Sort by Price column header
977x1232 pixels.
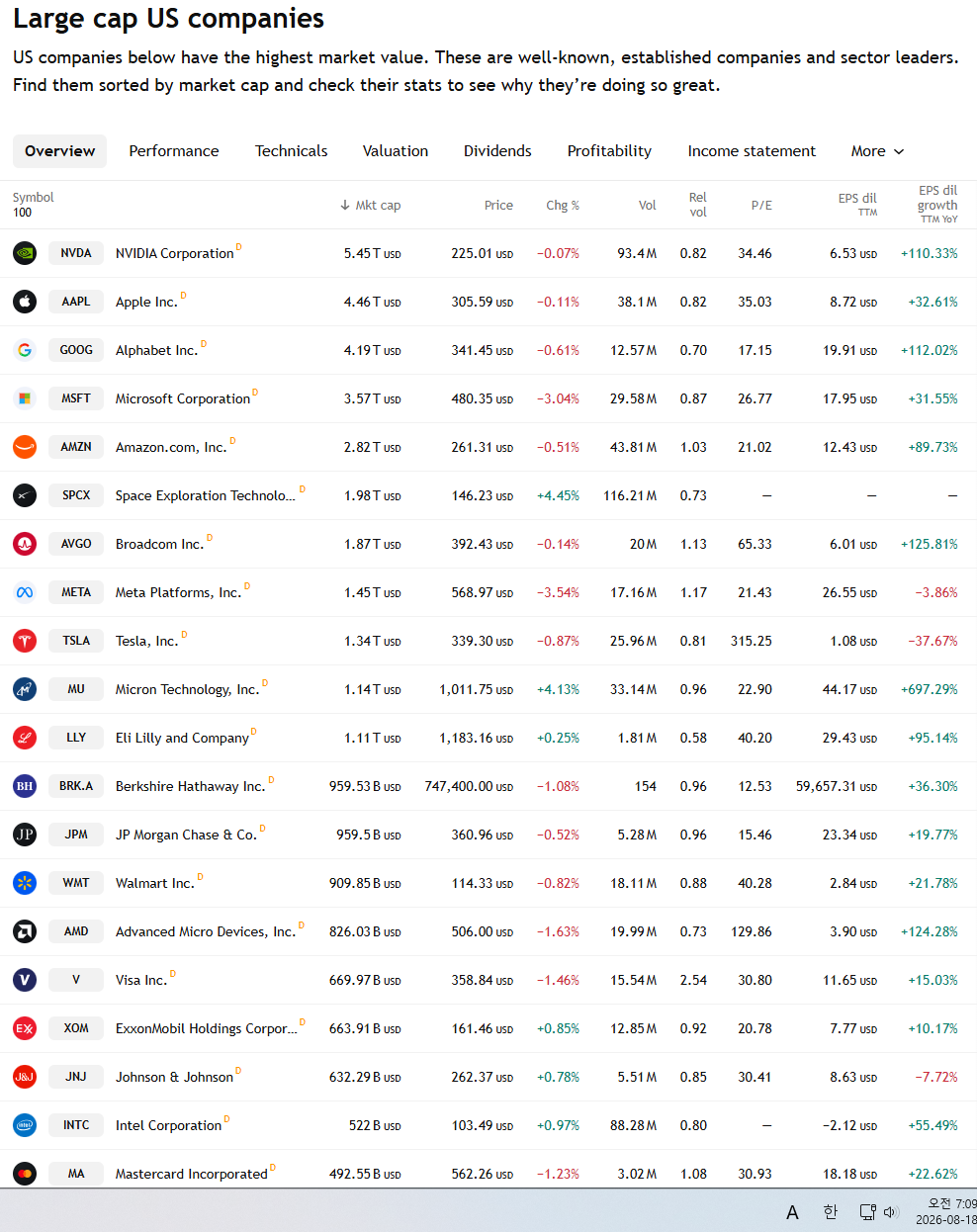pos(498,206)
